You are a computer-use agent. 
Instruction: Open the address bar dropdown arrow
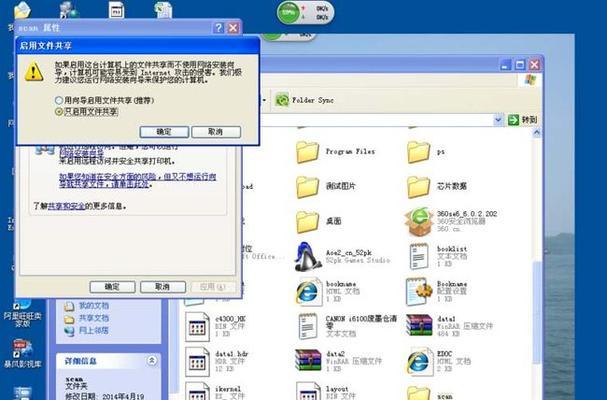498,120
